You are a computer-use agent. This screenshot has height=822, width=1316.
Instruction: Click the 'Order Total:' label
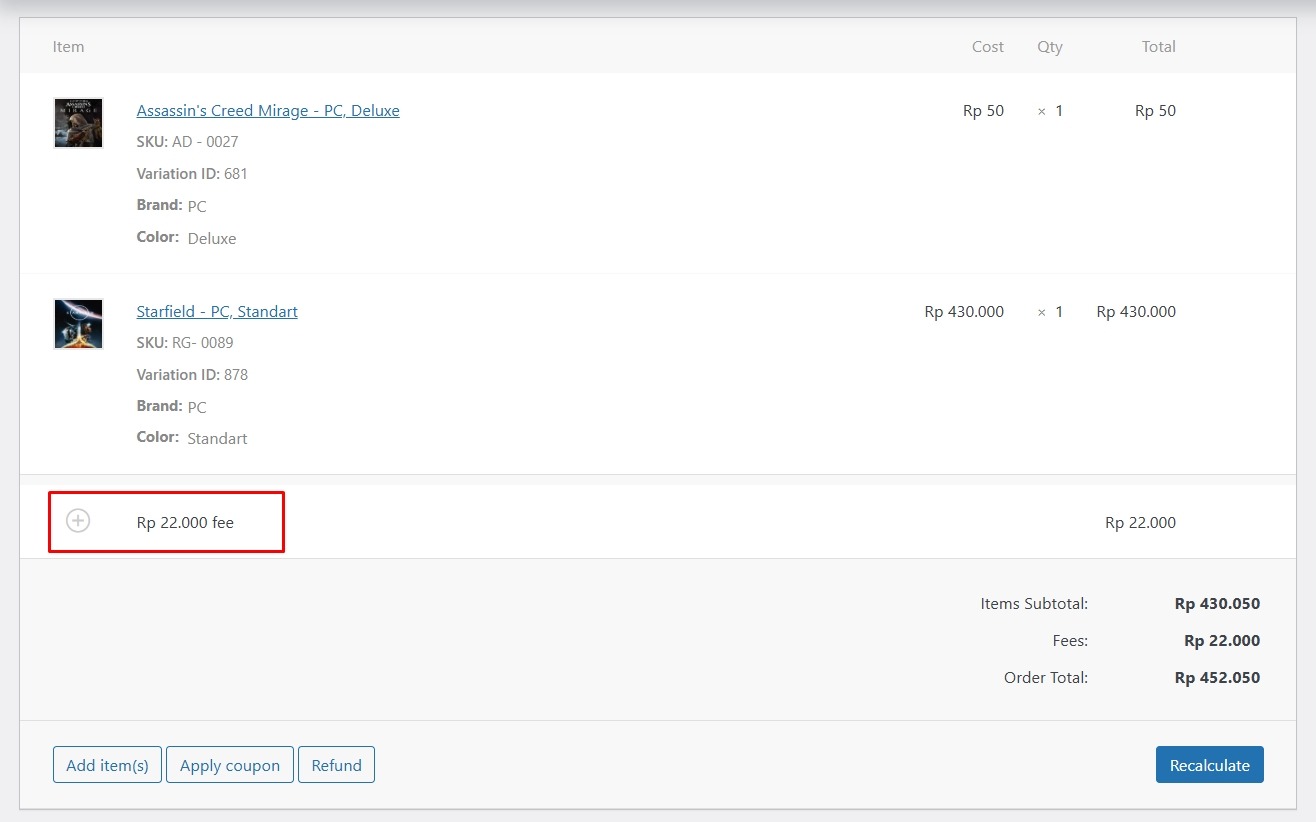click(x=1046, y=678)
